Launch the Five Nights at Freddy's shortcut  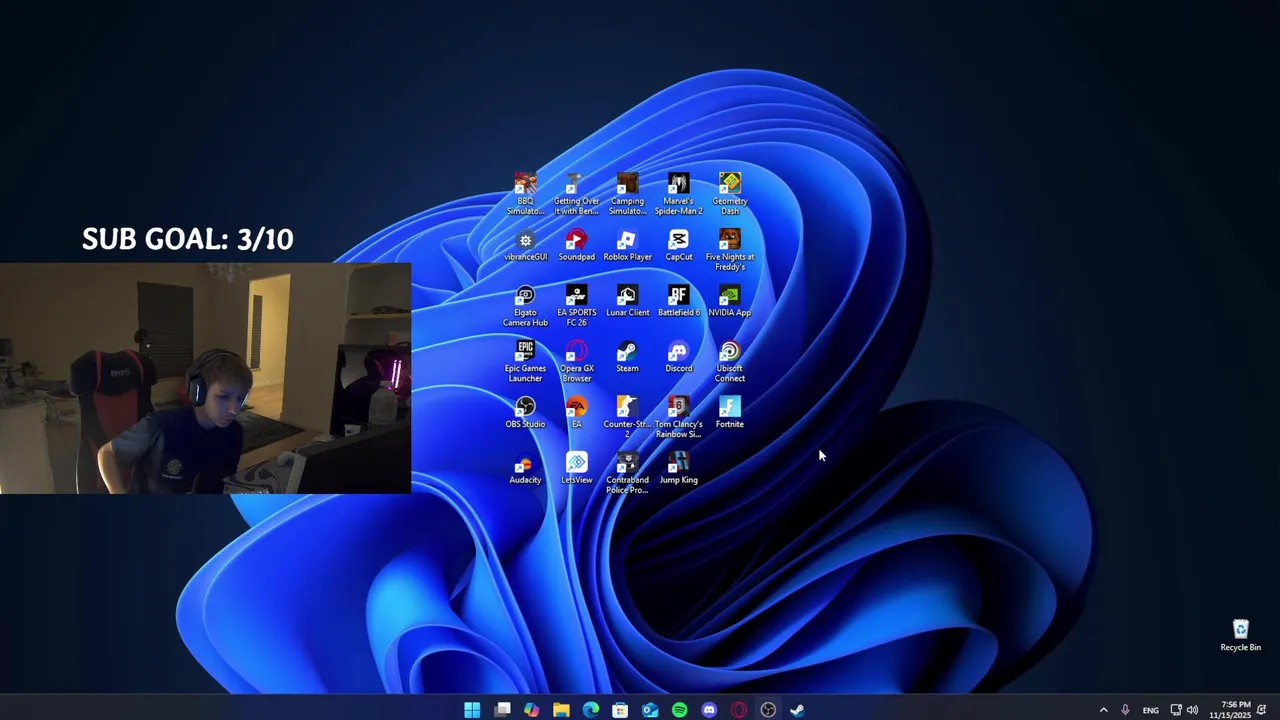(729, 250)
